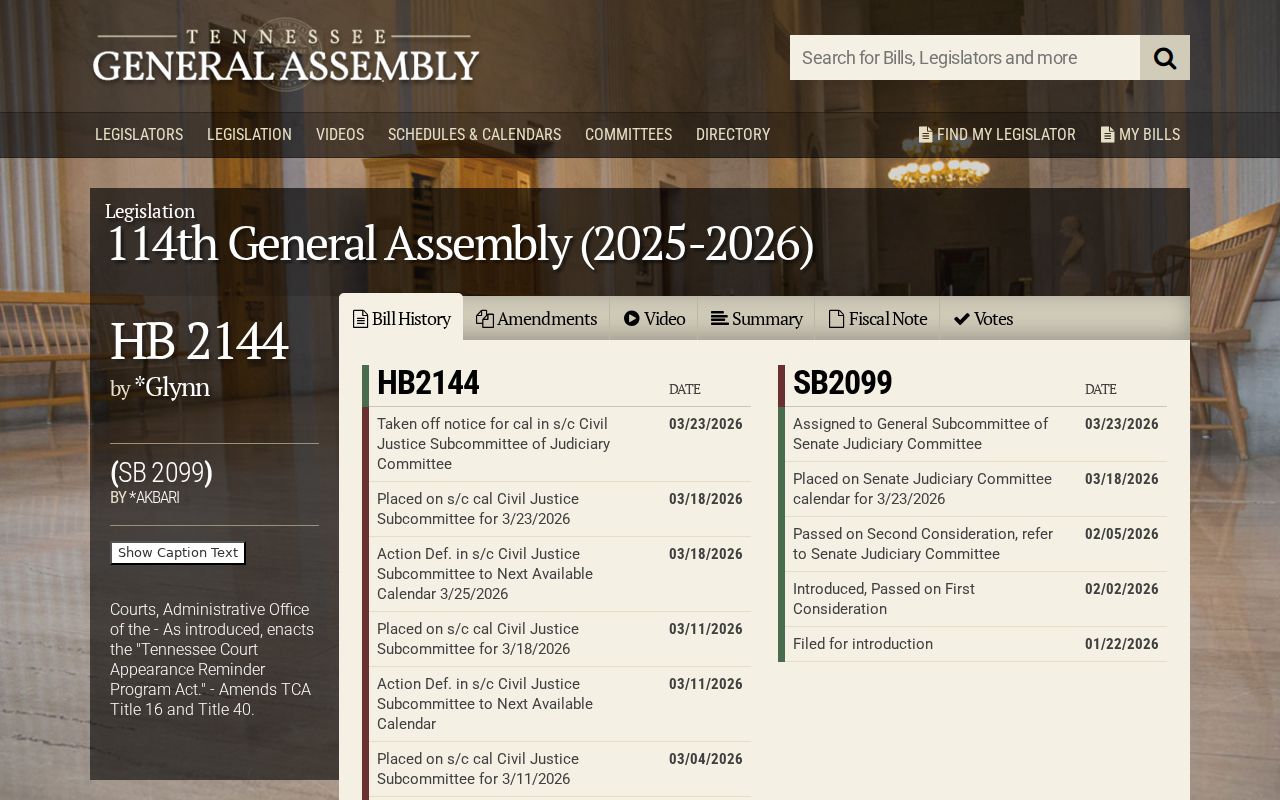
Task: Open Find My Legislator document icon
Action: click(x=925, y=134)
